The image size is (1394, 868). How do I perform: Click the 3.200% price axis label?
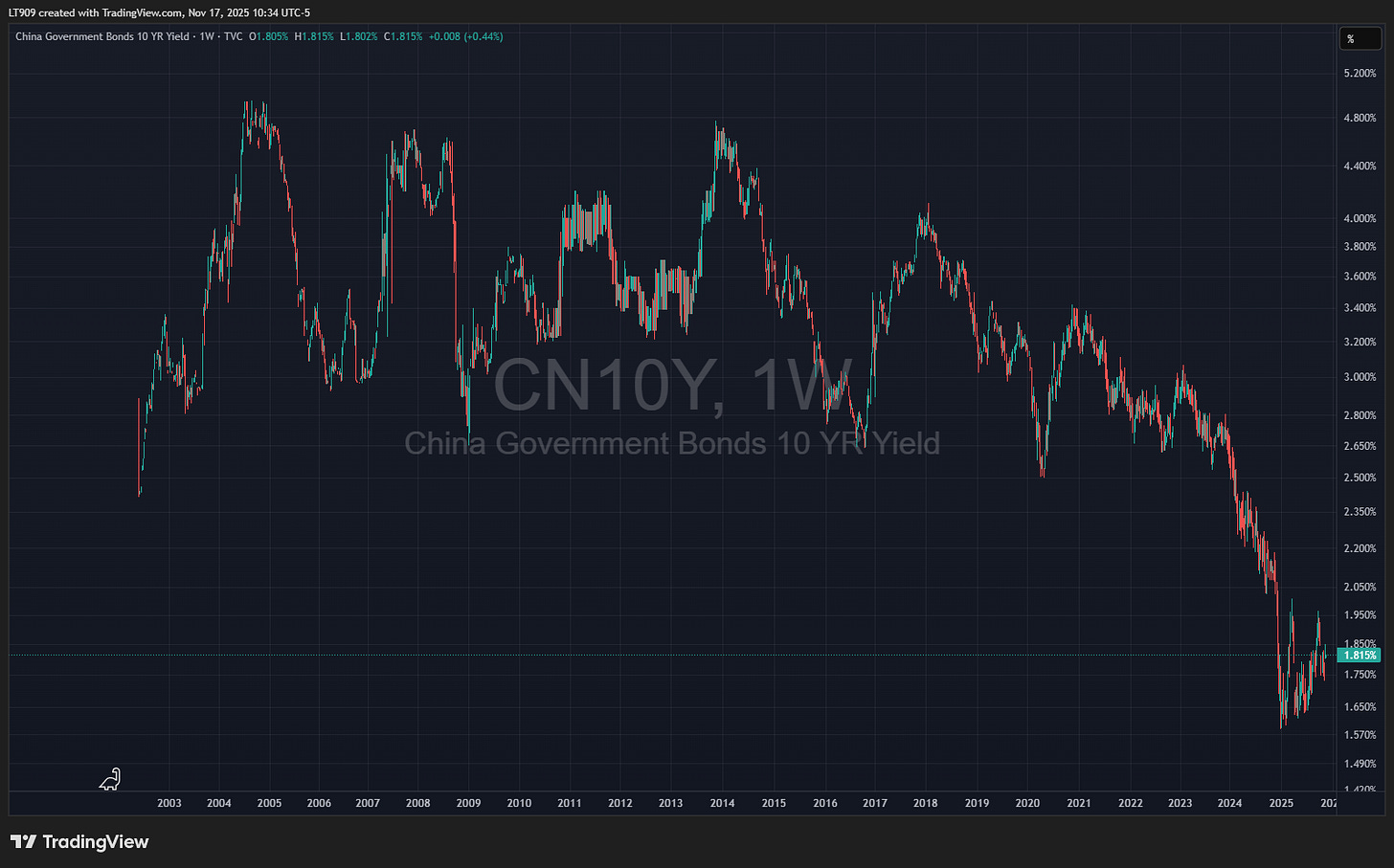[1360, 342]
